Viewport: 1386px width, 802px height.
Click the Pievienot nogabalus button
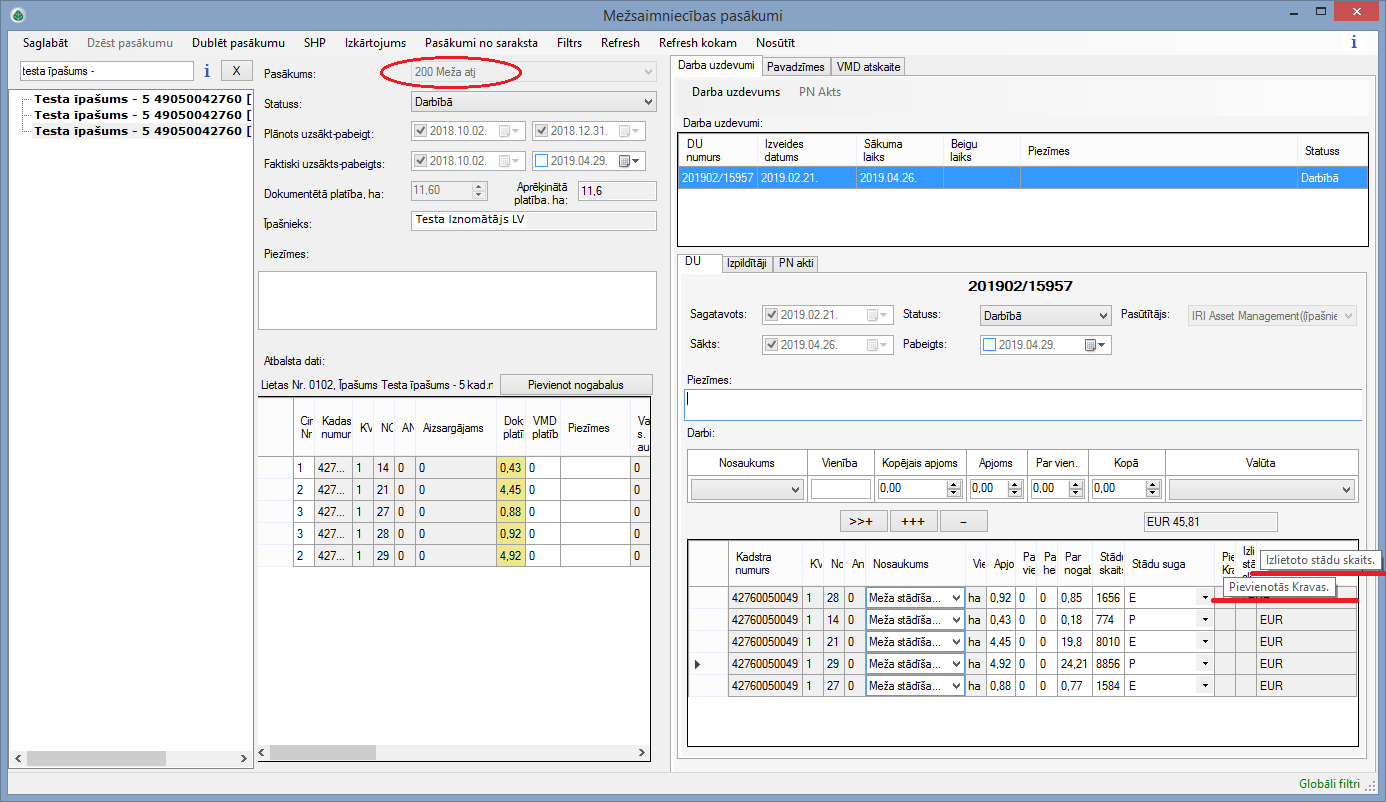click(x=575, y=385)
